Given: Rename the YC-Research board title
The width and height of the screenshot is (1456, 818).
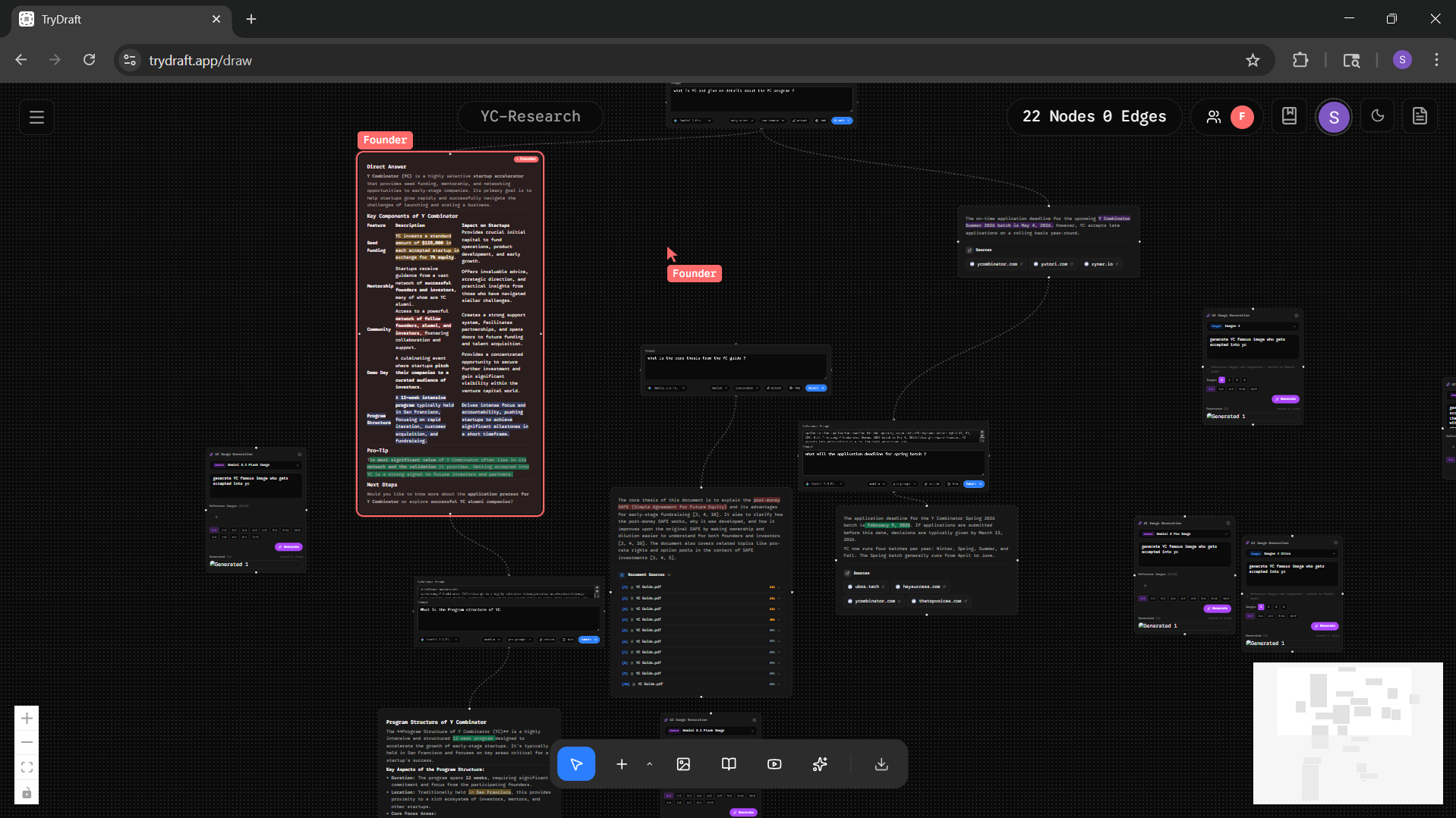Looking at the screenshot, I should click(531, 116).
